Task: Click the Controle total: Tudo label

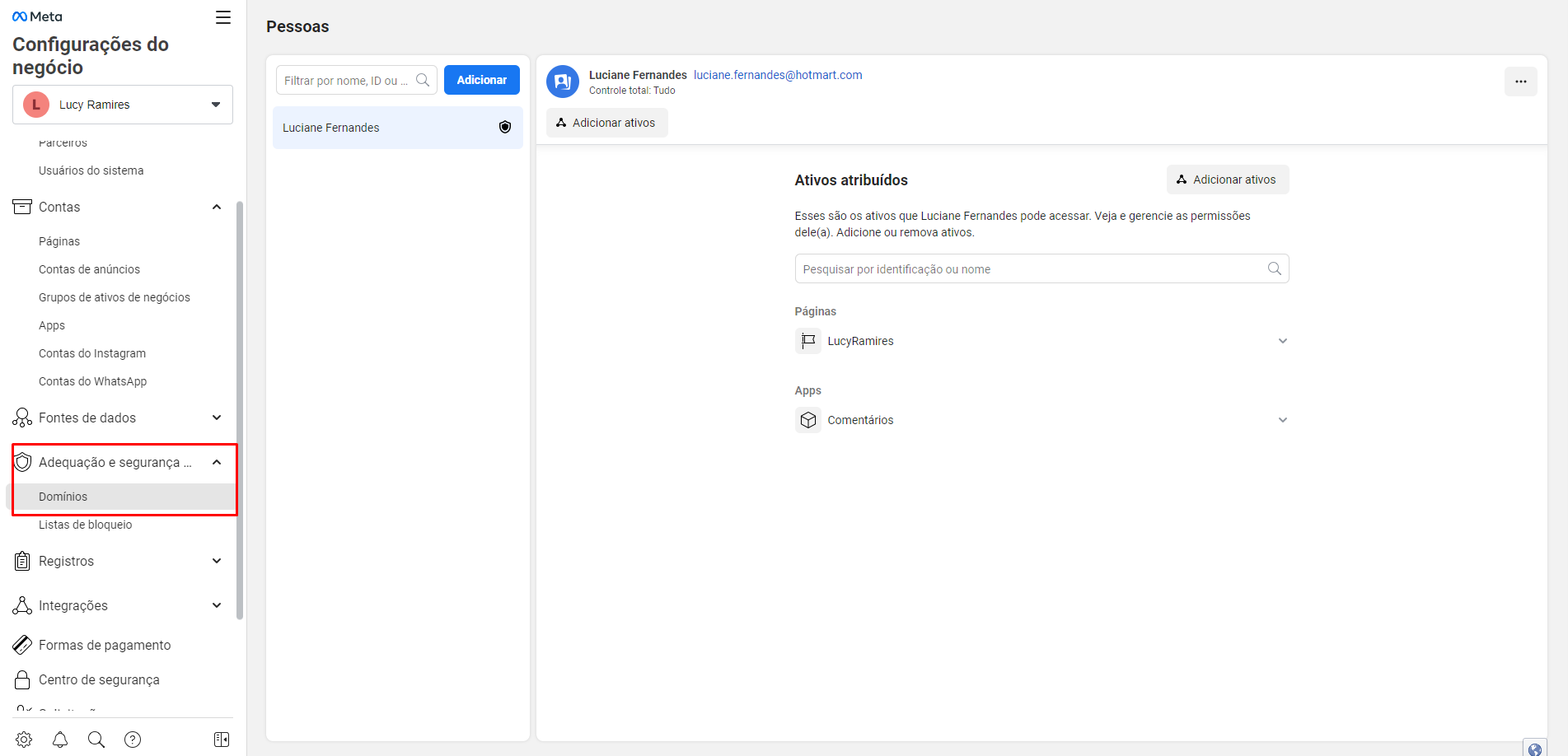Action: click(x=632, y=91)
